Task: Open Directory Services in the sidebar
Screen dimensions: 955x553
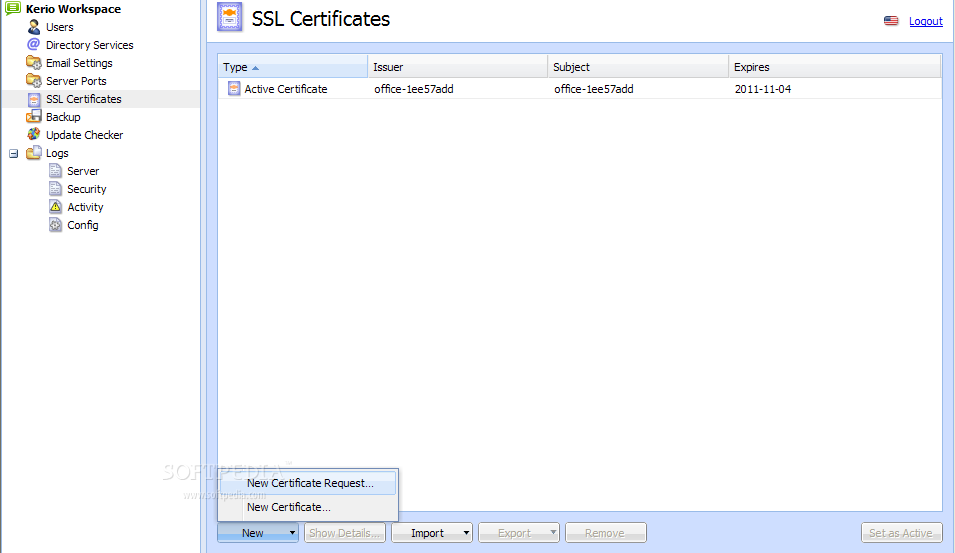Action: [x=90, y=45]
